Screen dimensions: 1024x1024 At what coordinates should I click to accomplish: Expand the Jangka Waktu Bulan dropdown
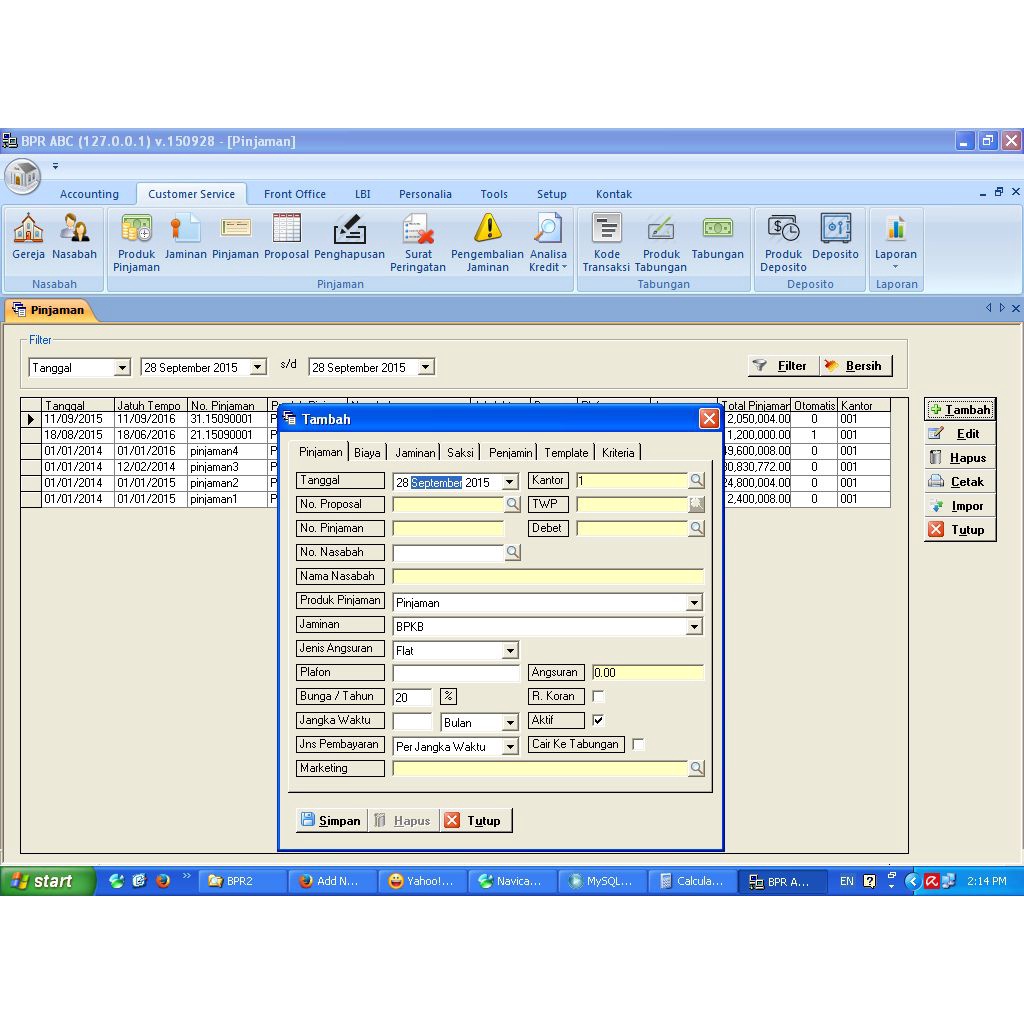click(x=510, y=723)
